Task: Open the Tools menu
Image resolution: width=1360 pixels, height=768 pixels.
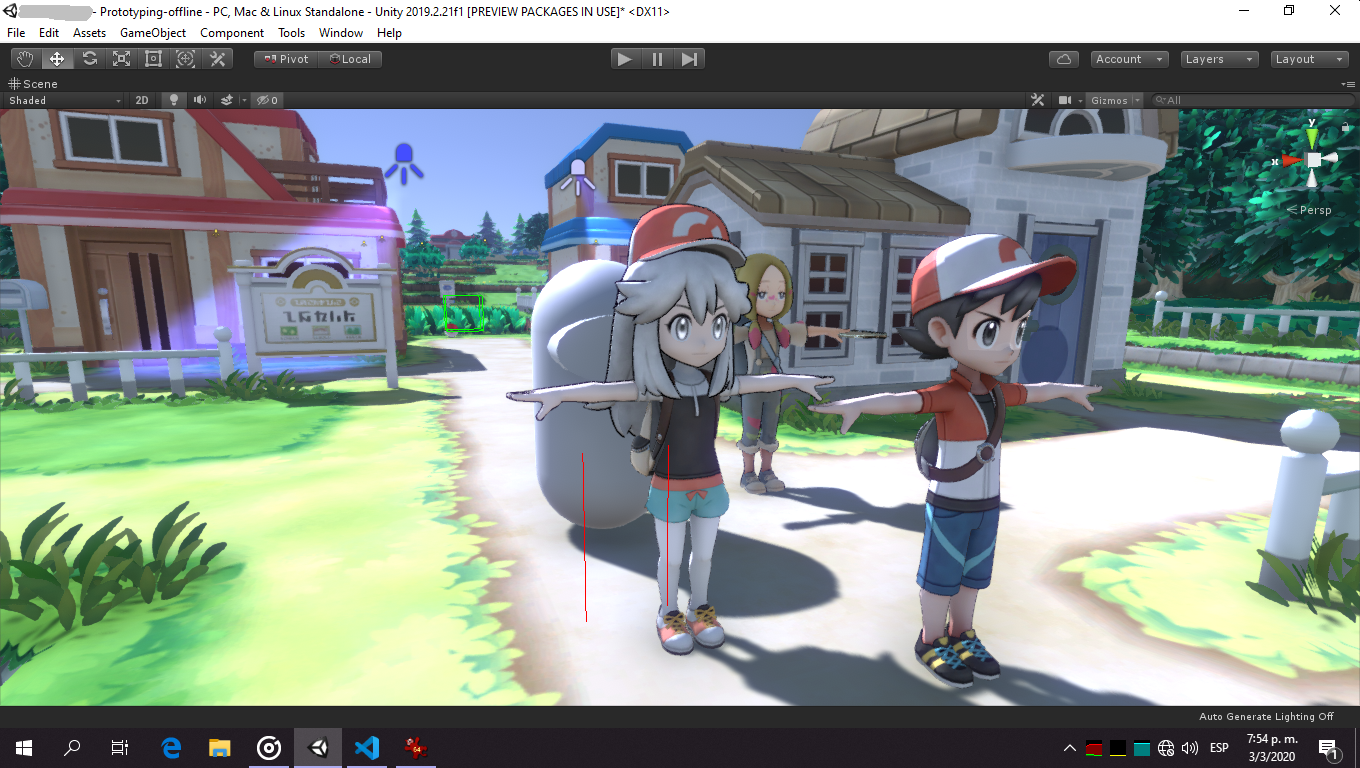Action: [292, 33]
